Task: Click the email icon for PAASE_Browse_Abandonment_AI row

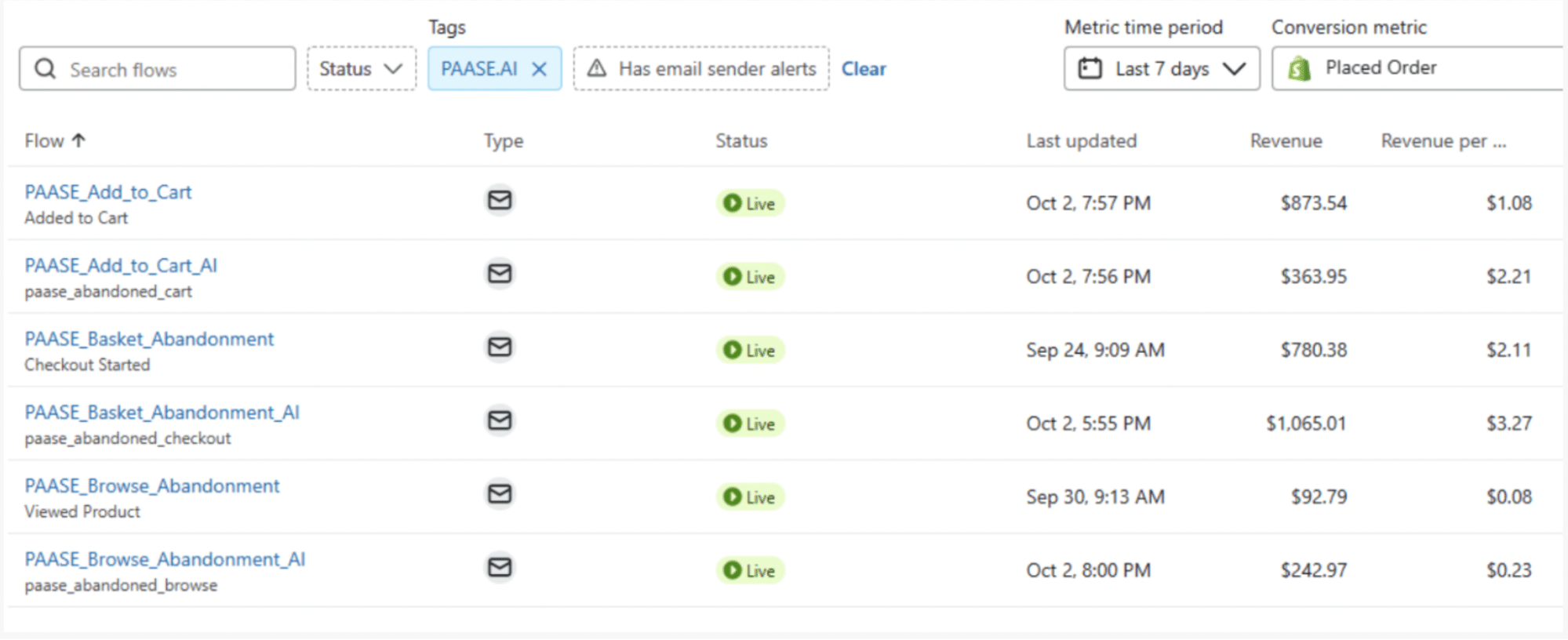Action: coord(500,568)
